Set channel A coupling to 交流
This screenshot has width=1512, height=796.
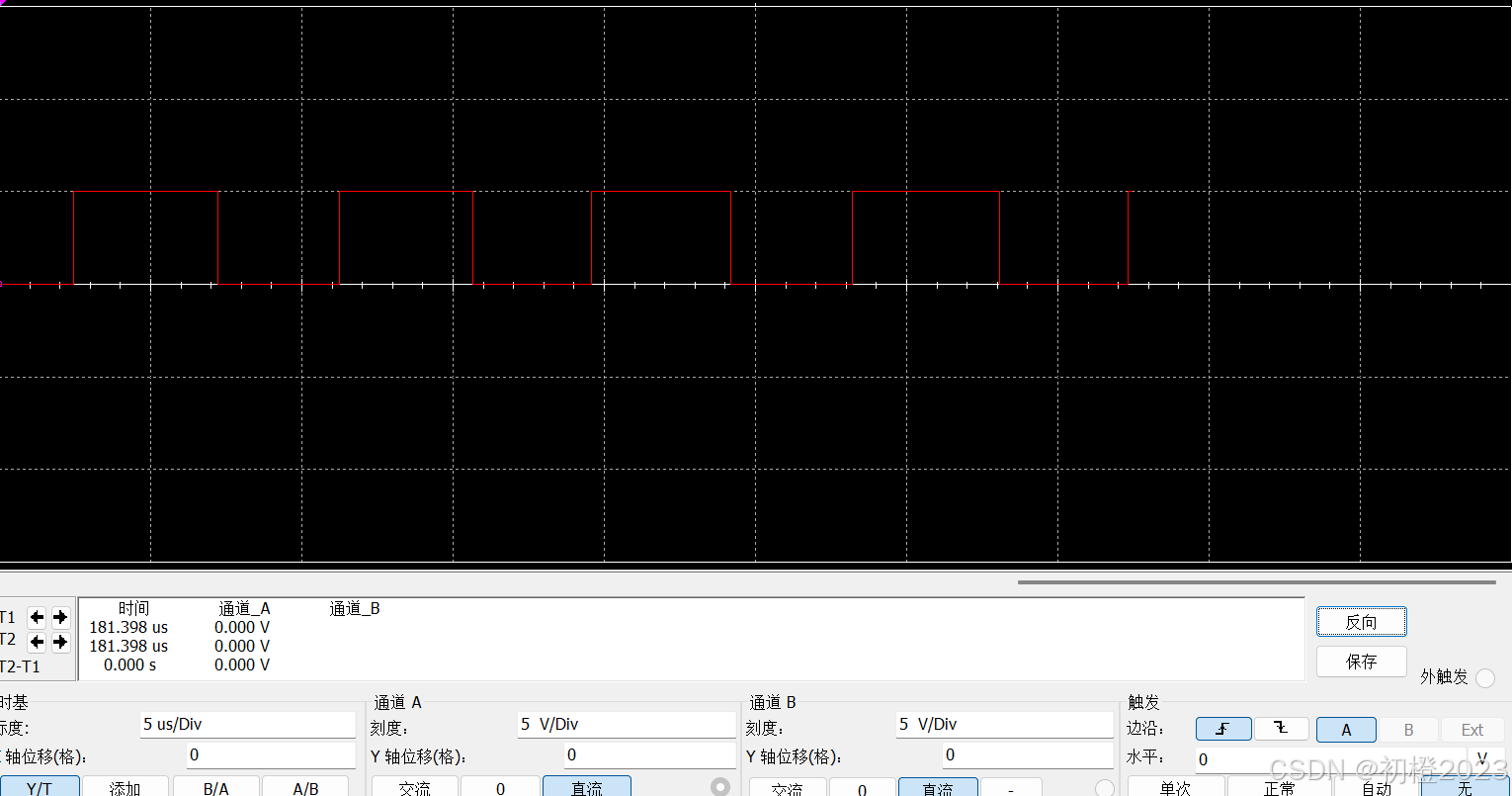pos(415,787)
